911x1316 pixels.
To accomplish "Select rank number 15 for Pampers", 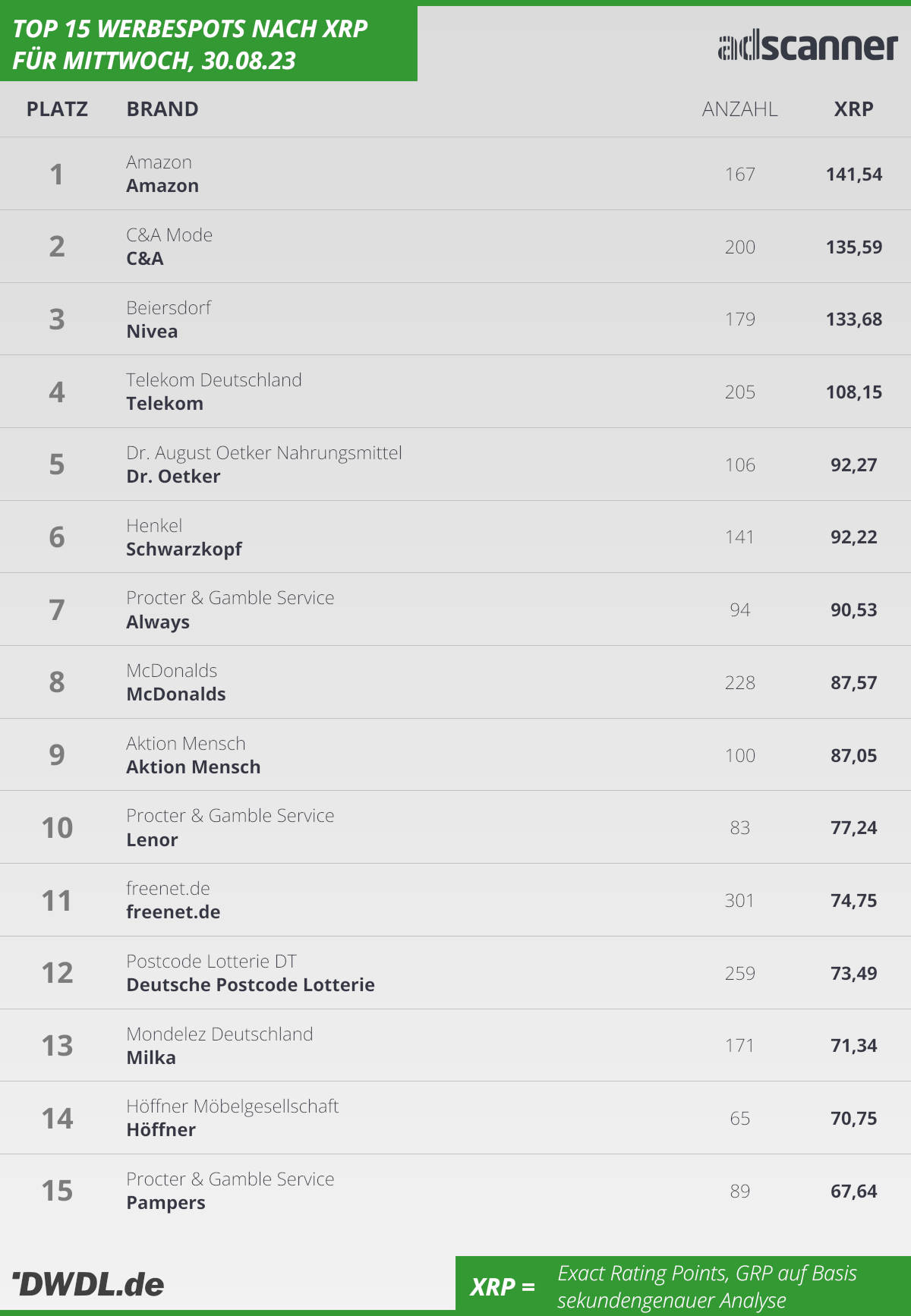I will coord(57,1191).
